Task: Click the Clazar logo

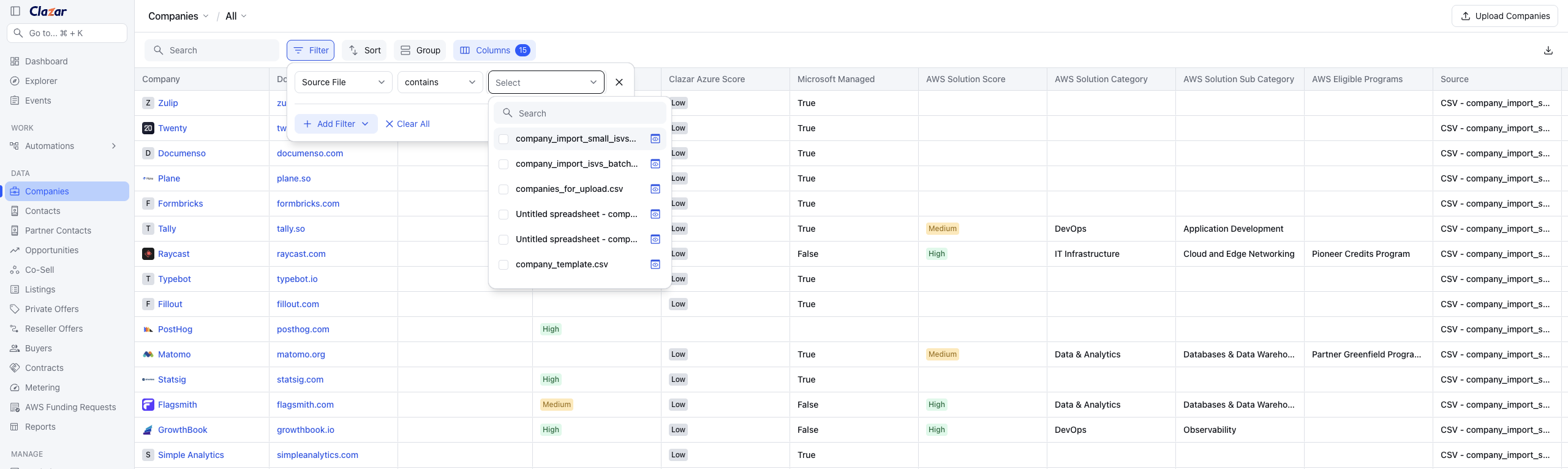Action: [x=48, y=11]
